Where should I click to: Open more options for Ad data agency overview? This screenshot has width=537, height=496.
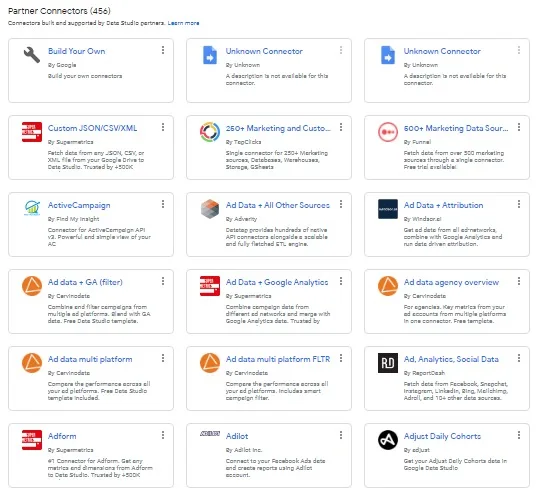[519, 282]
